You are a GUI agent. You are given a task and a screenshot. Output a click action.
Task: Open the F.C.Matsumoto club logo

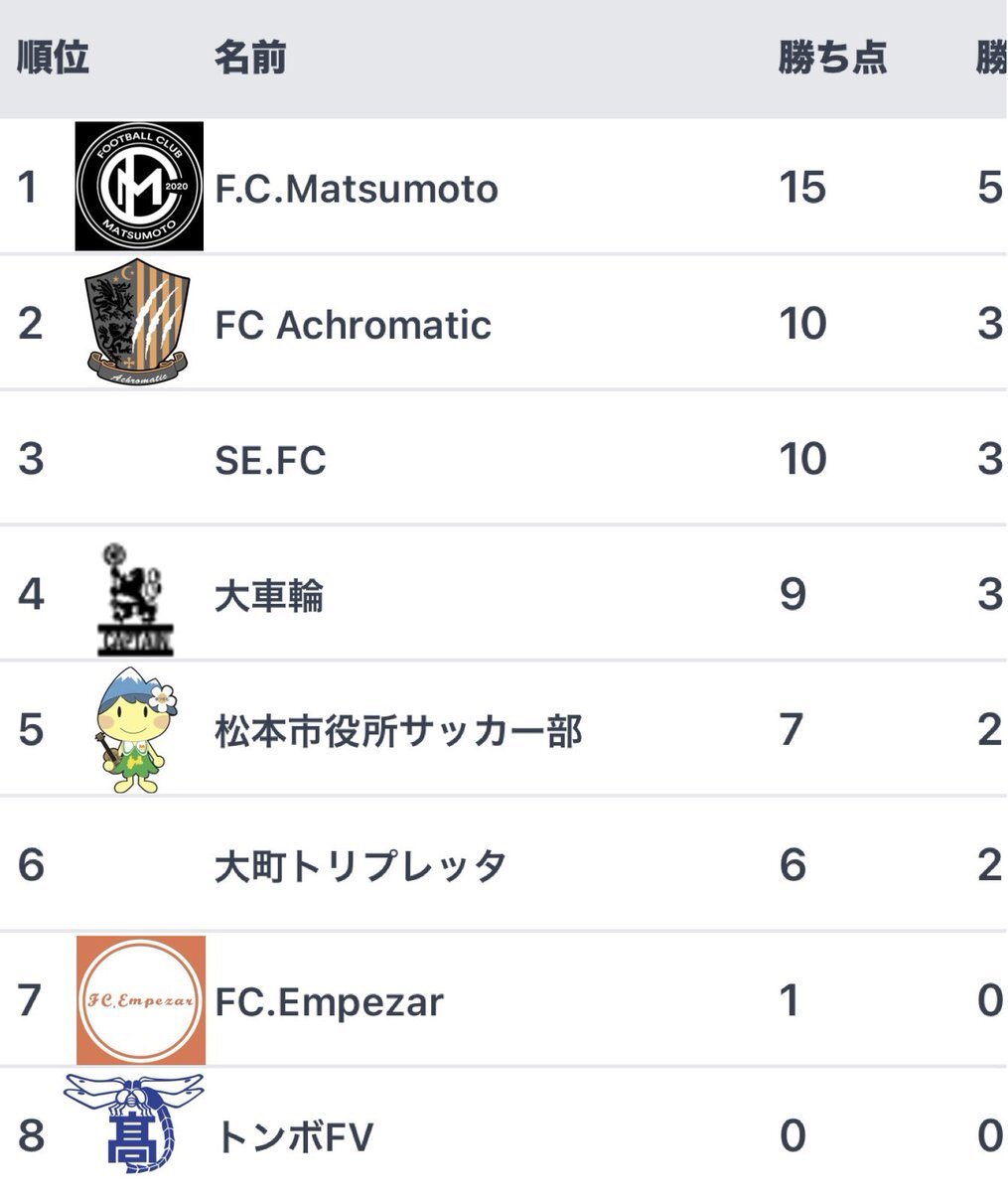139,186
